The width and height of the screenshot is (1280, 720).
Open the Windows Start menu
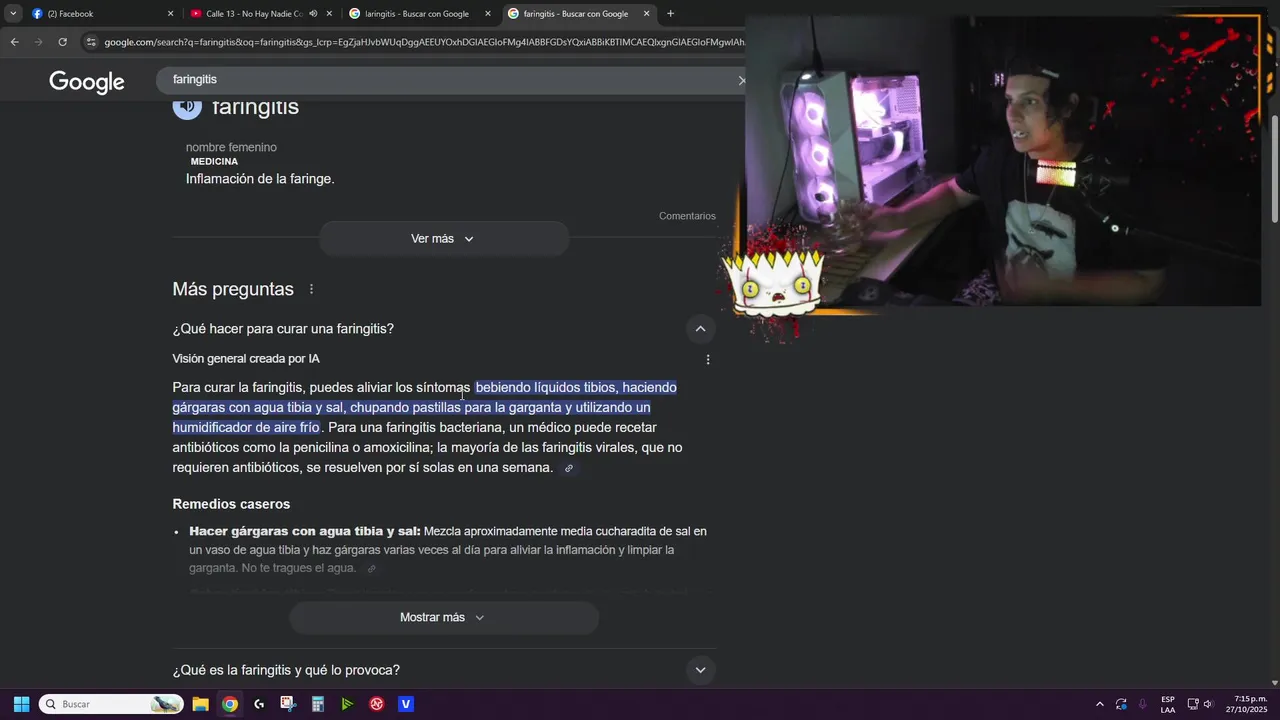click(x=21, y=704)
